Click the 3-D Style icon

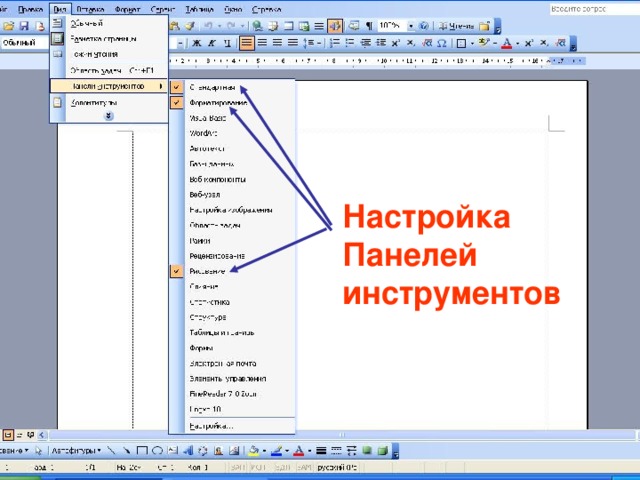tap(382, 451)
